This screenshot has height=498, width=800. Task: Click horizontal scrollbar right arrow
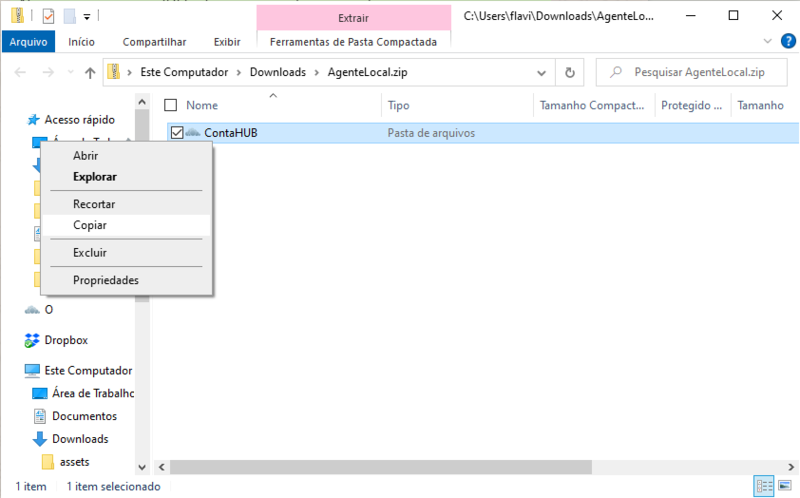click(791, 467)
